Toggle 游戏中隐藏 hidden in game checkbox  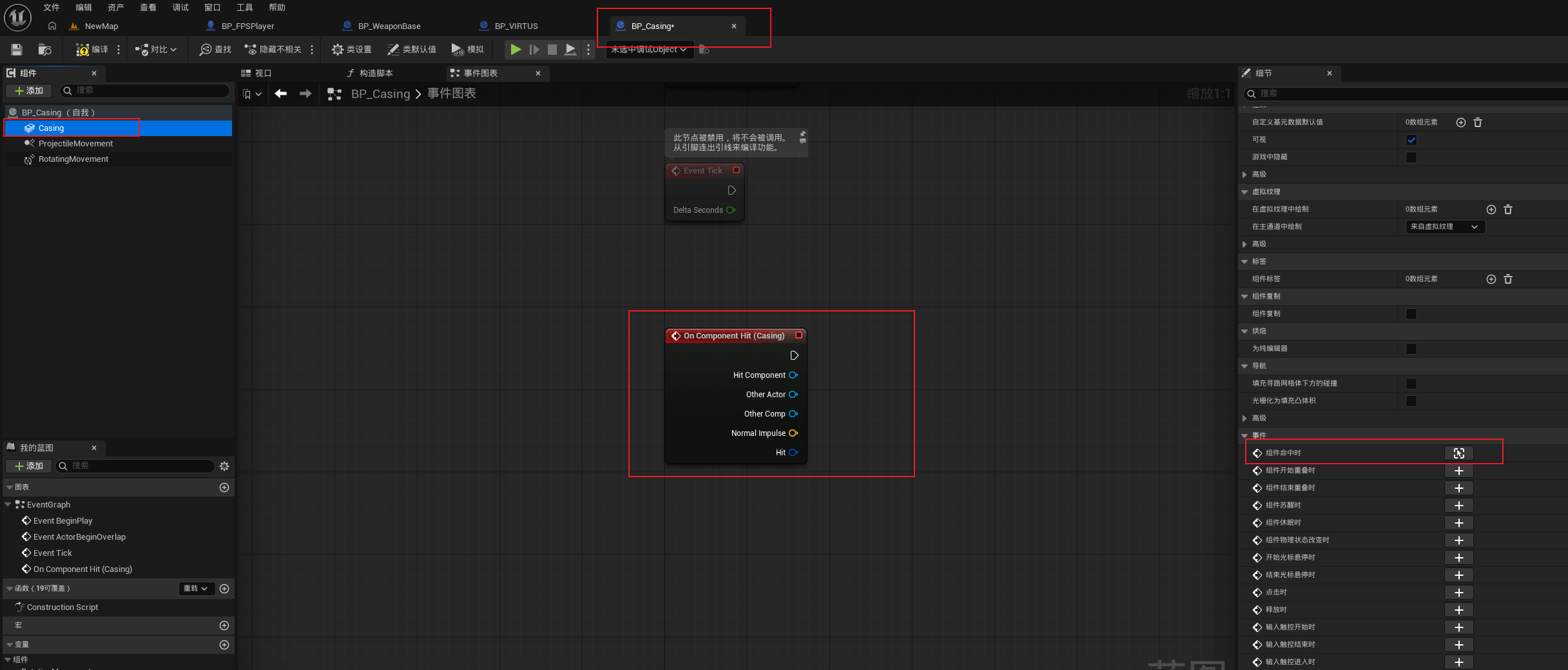click(x=1411, y=157)
